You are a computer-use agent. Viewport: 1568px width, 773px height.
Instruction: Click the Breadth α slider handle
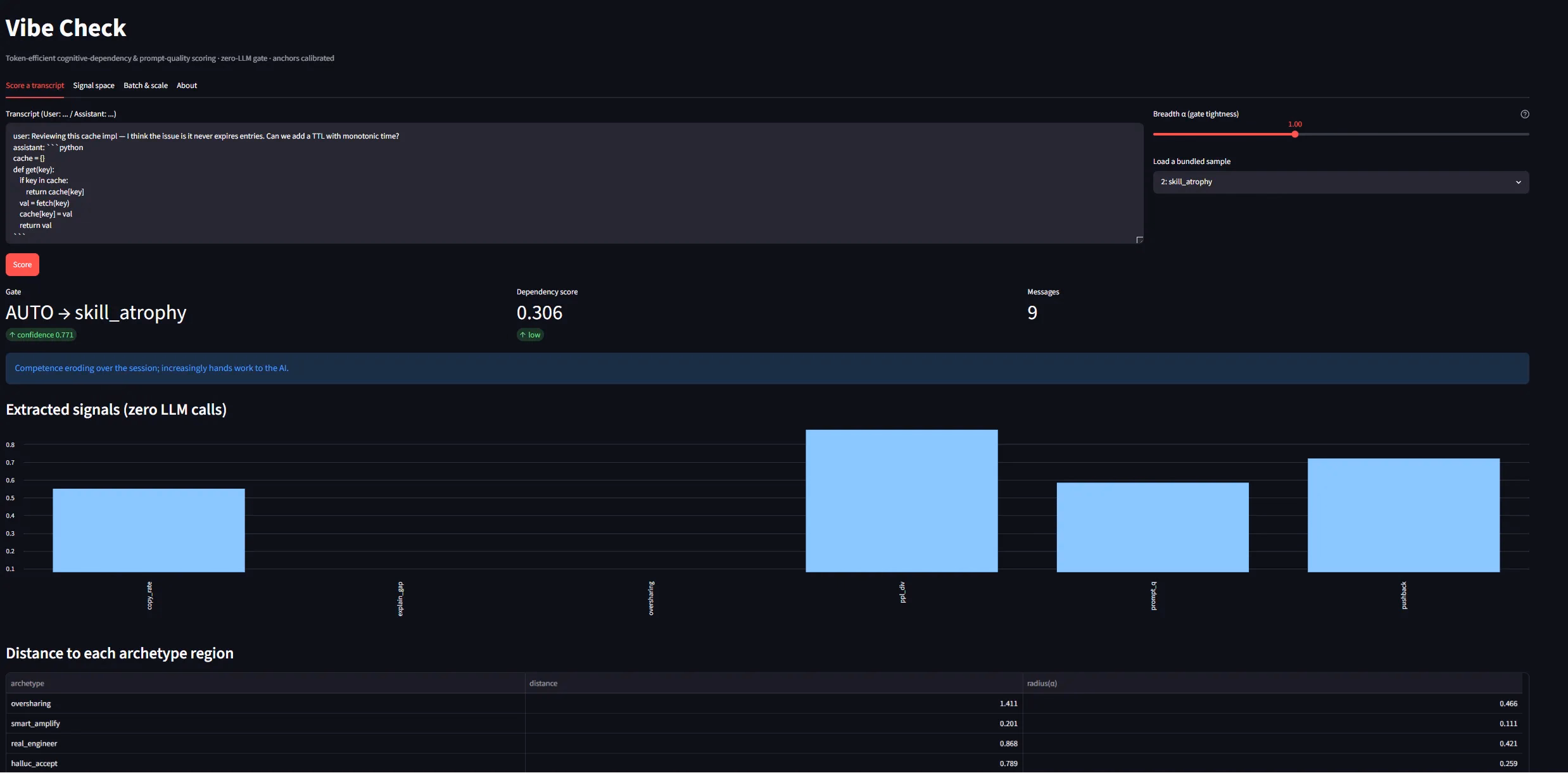coord(1295,134)
